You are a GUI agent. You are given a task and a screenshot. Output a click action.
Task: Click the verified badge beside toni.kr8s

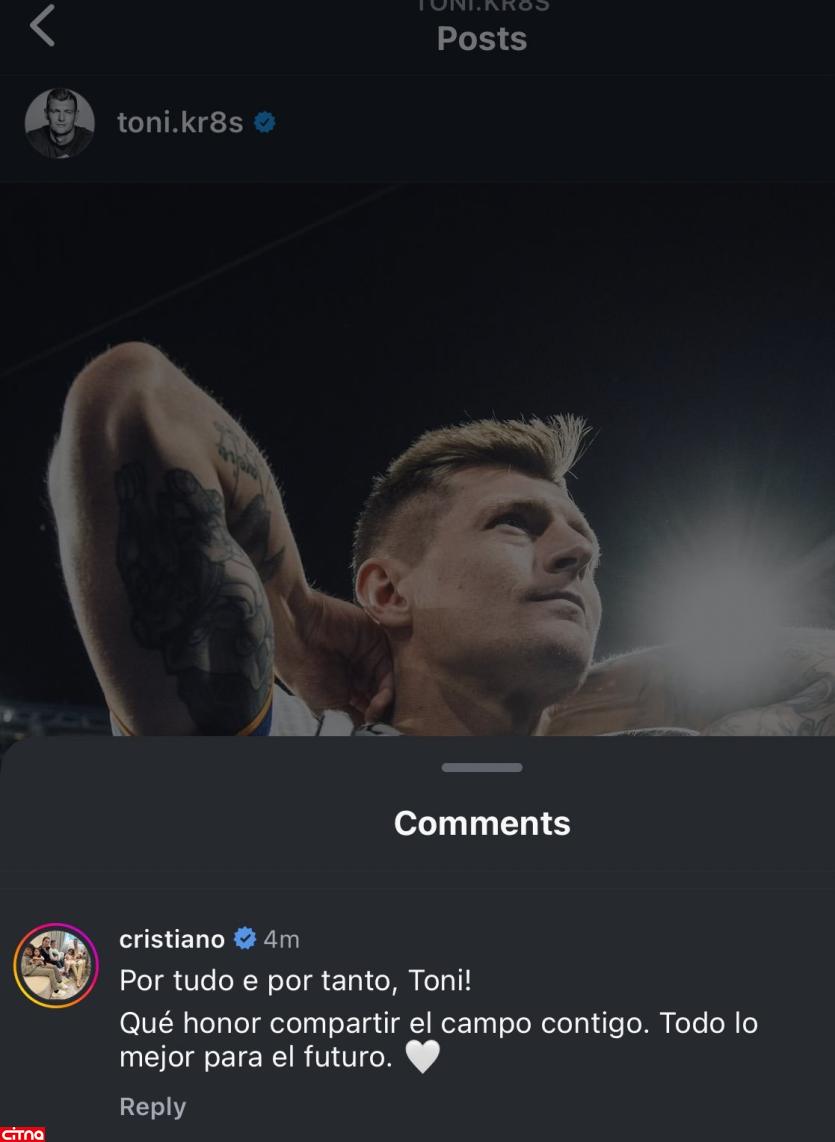coord(264,123)
